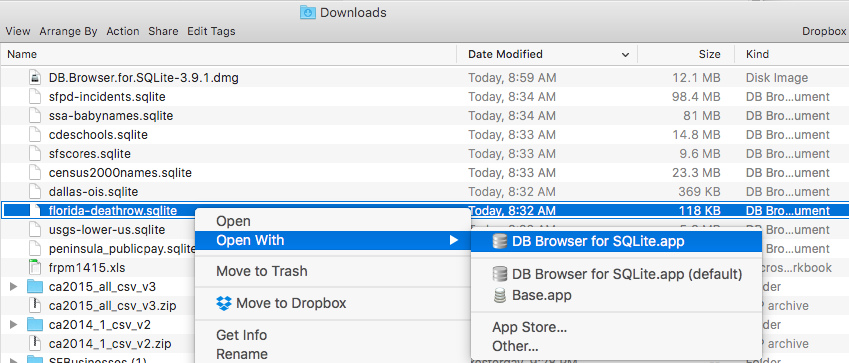Click the peninsula_publicpay.sqlite file icon
849x363 pixels.
[x=35, y=249]
